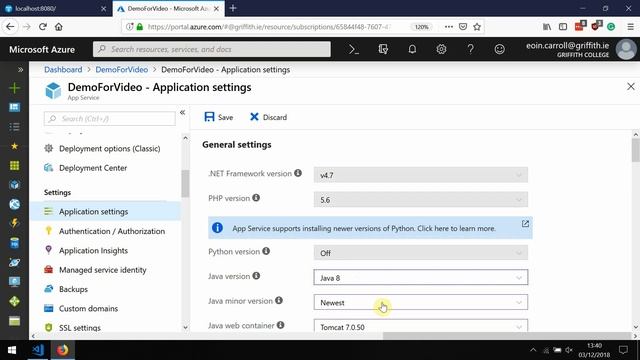
Task: Open dashboard icon in left sidebar
Action: coord(14,107)
